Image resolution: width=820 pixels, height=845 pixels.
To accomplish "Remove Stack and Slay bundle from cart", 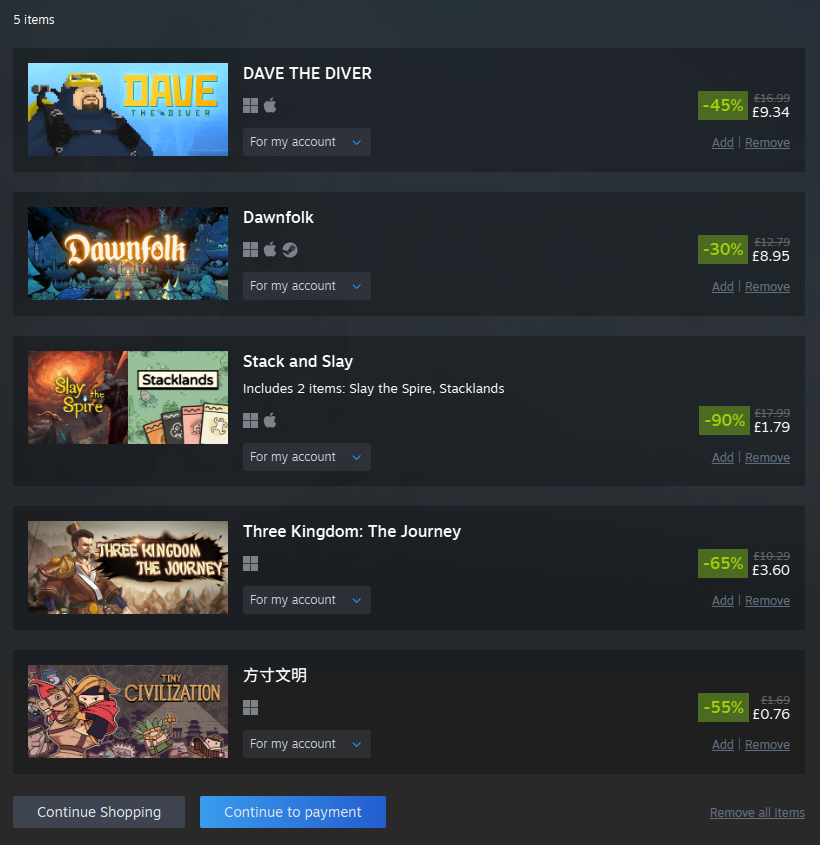I will pos(767,458).
